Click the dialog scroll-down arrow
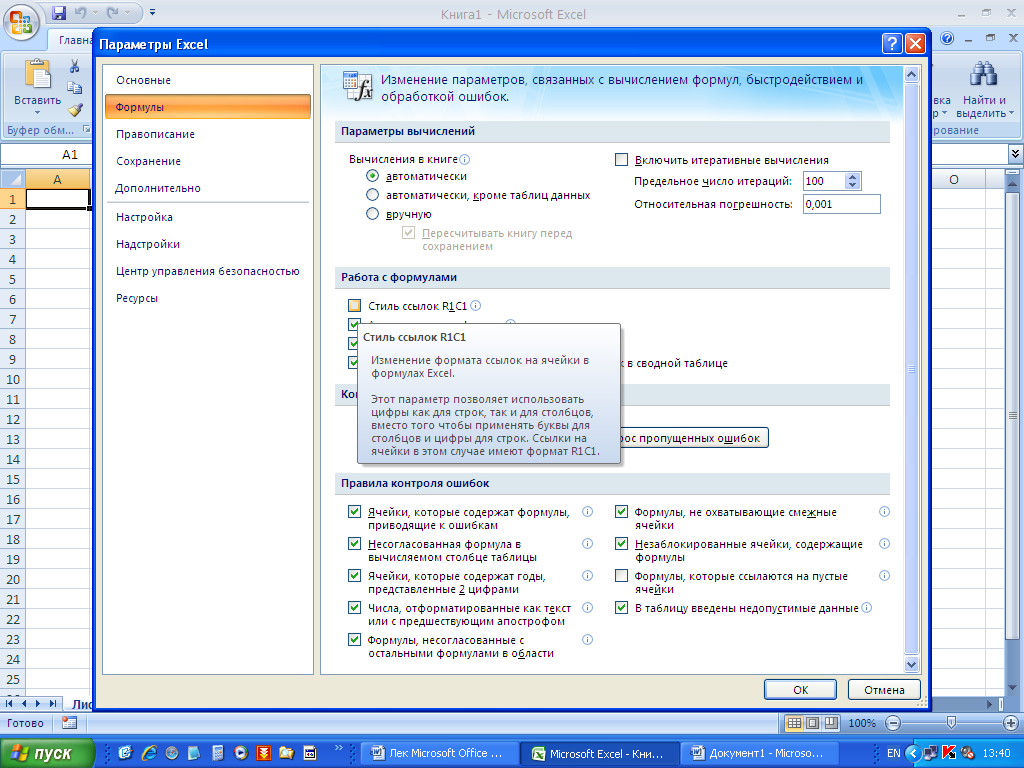The width and height of the screenshot is (1024, 768). coord(911,665)
